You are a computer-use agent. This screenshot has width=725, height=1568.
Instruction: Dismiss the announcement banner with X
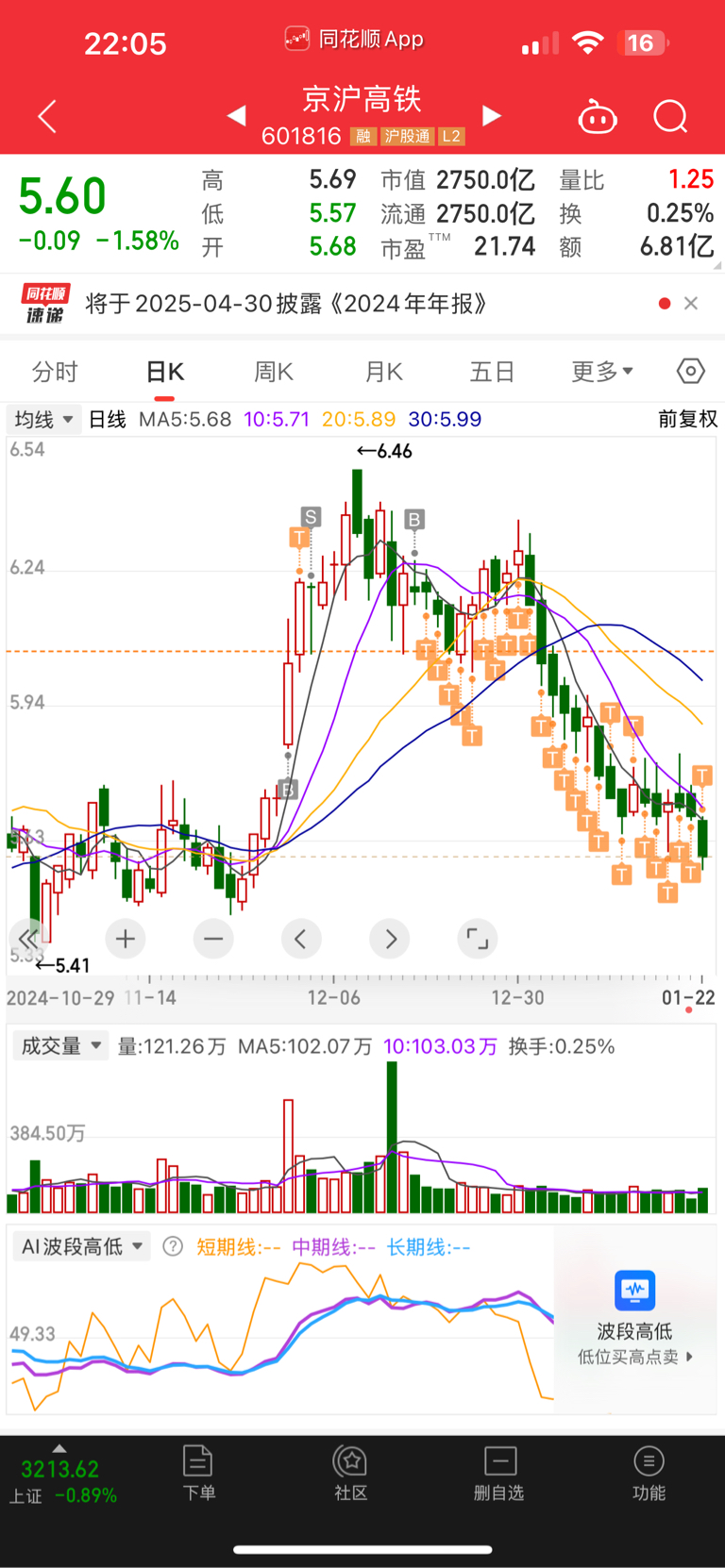click(691, 303)
